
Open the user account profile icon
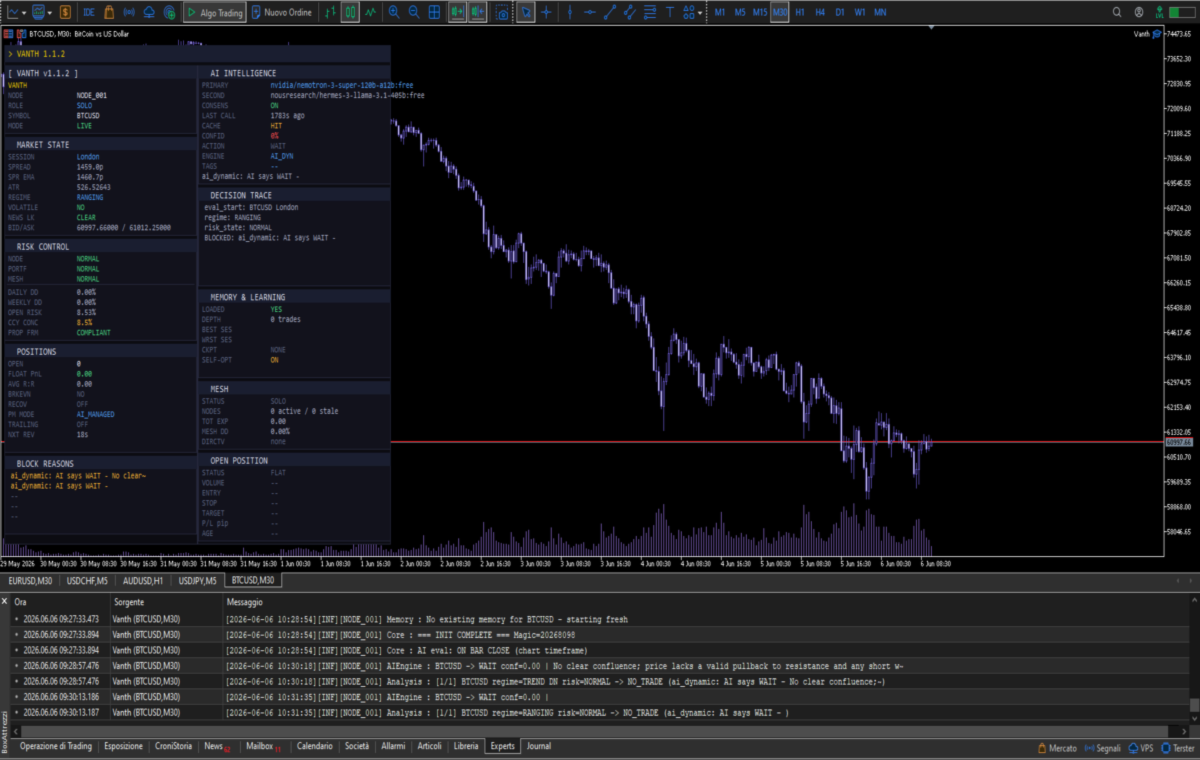[x=1139, y=12]
